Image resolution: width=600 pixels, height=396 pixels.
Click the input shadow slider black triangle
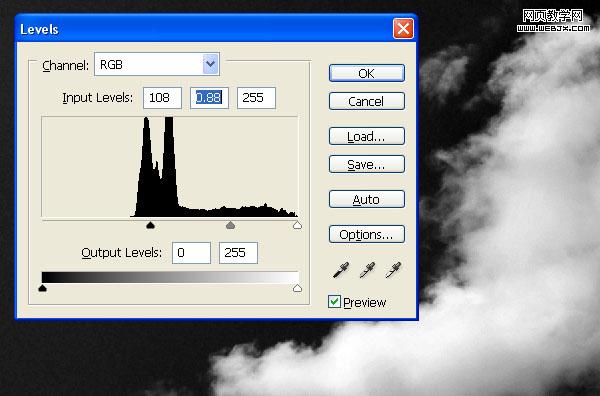click(150, 225)
